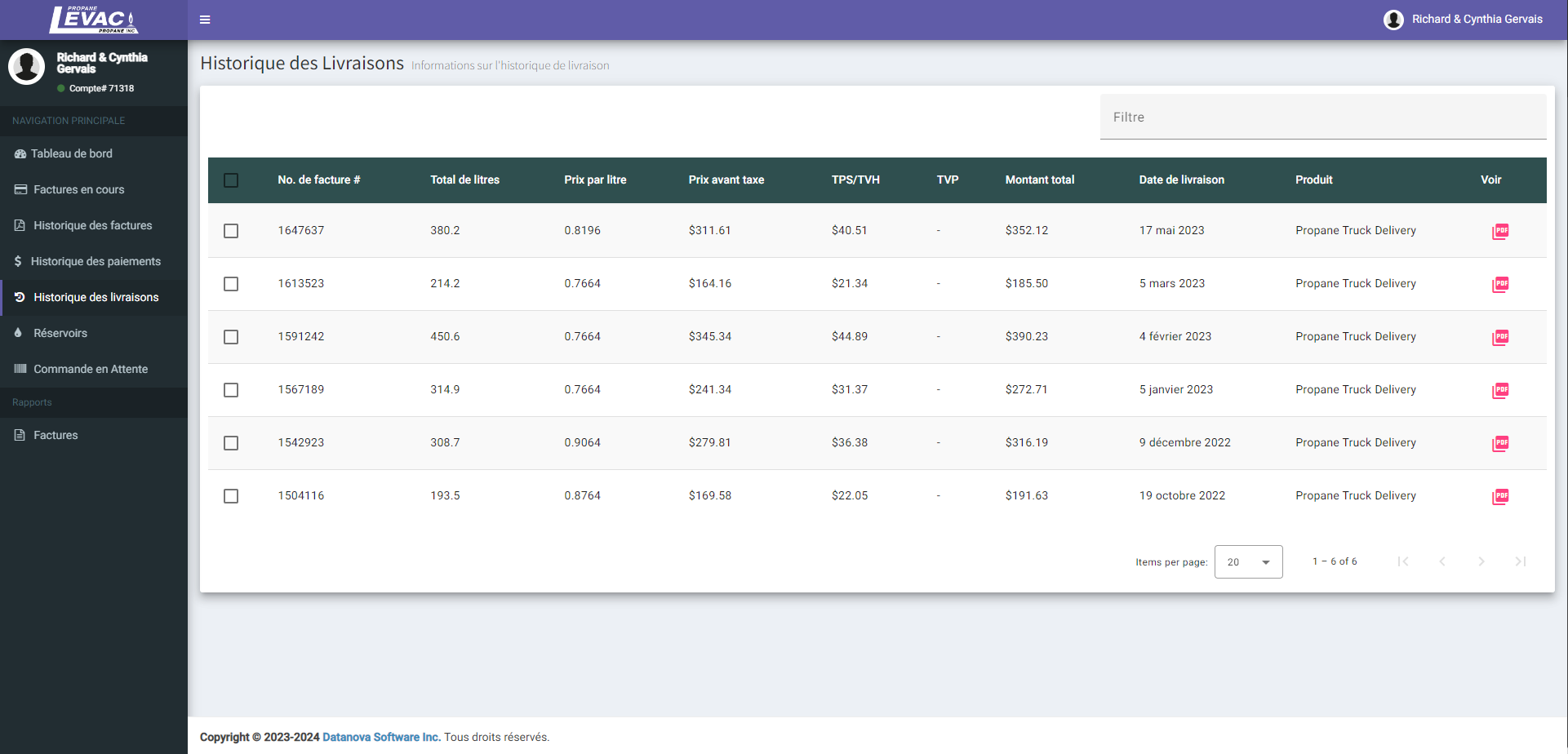Check the box for invoice 1647637
The width and height of the screenshot is (1568, 754).
pos(231,231)
